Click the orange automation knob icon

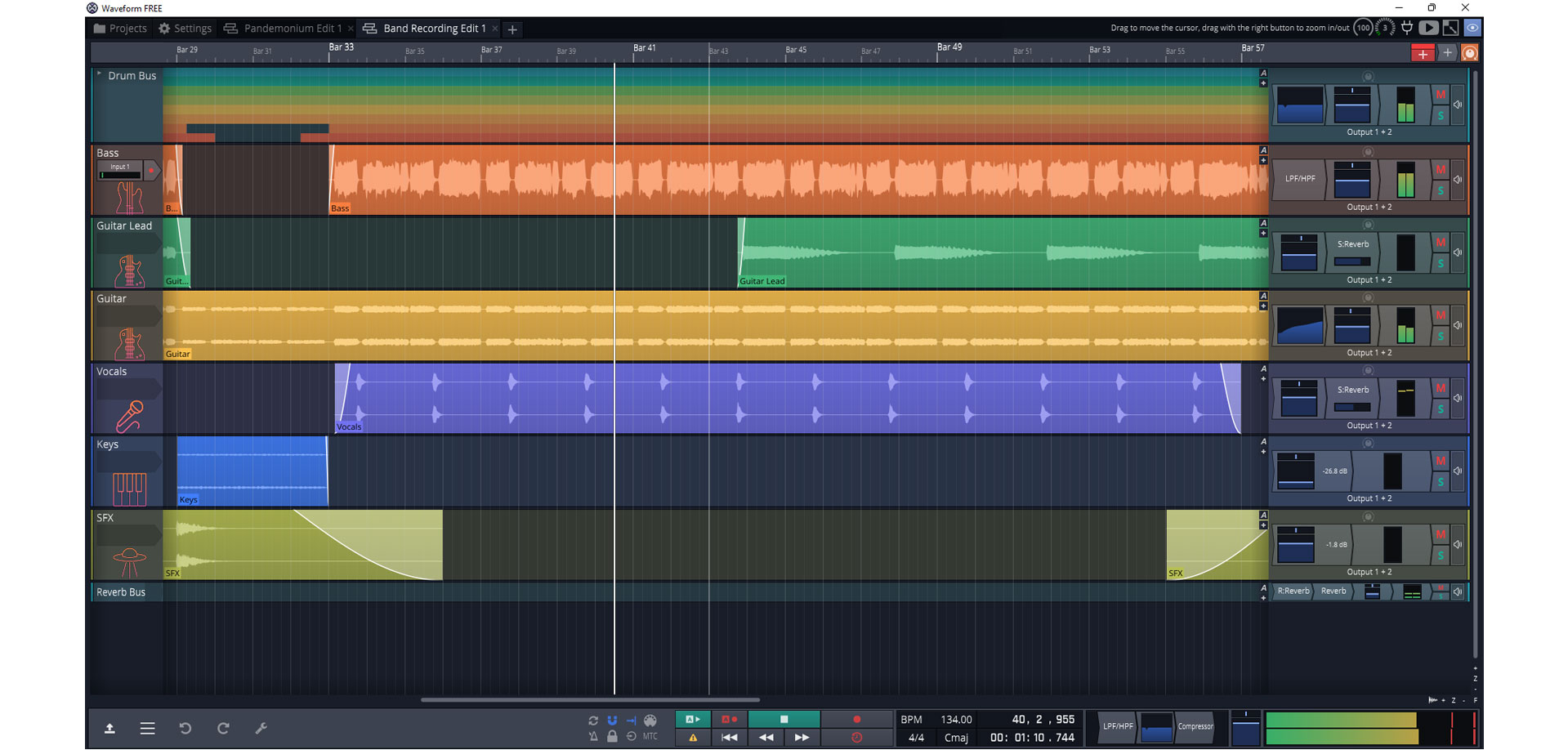(x=1469, y=54)
